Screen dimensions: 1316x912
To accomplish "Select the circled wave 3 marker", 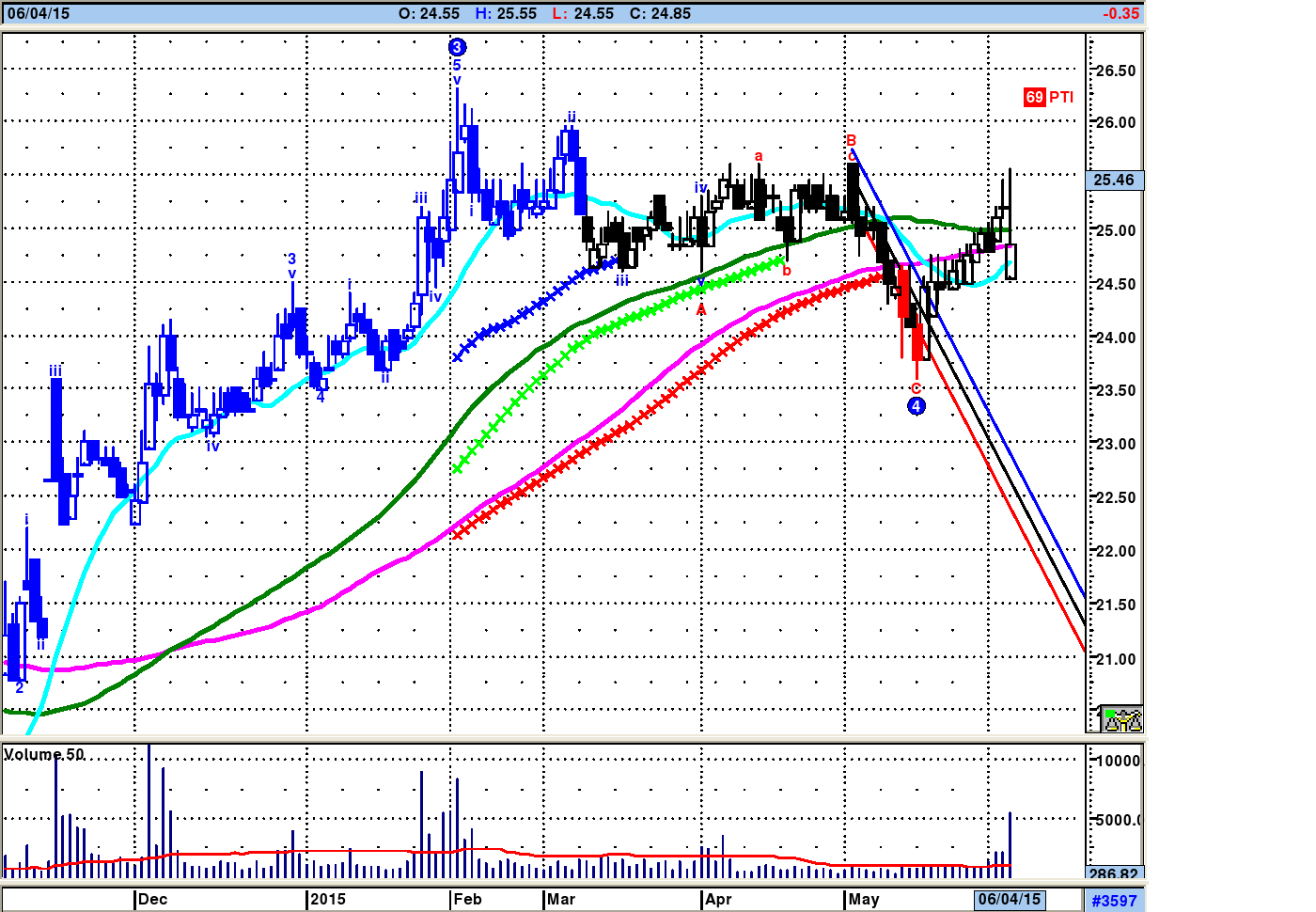I will pos(457,47).
